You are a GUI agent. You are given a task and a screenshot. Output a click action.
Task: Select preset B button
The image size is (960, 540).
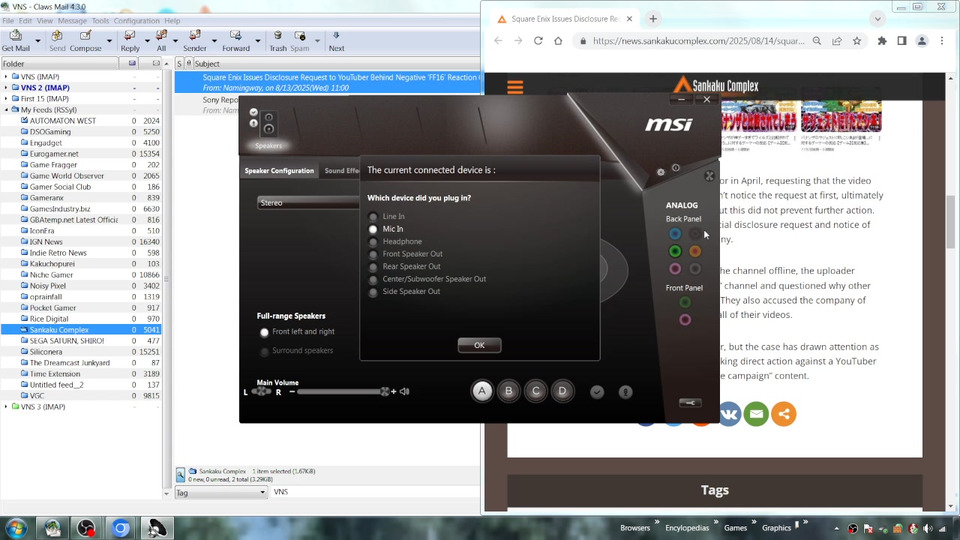pyautogui.click(x=509, y=391)
